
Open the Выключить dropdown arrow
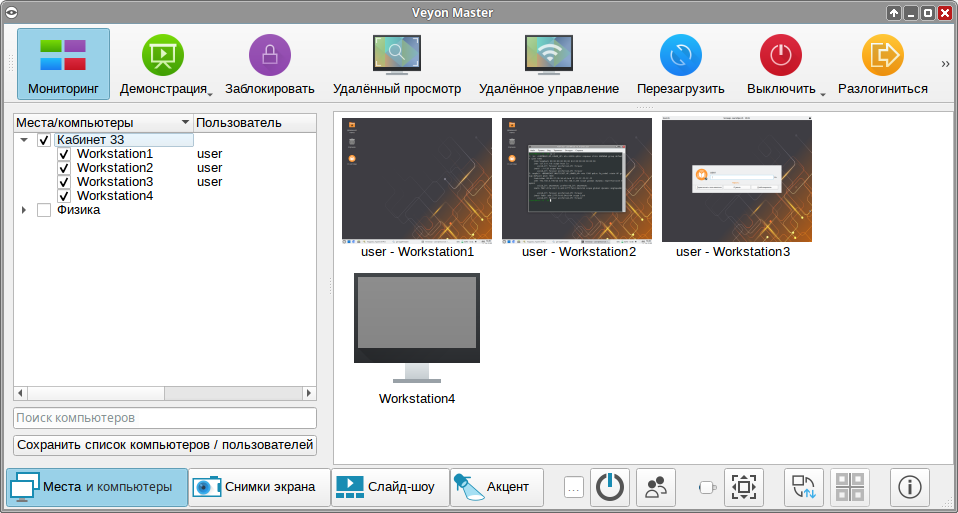(822, 95)
